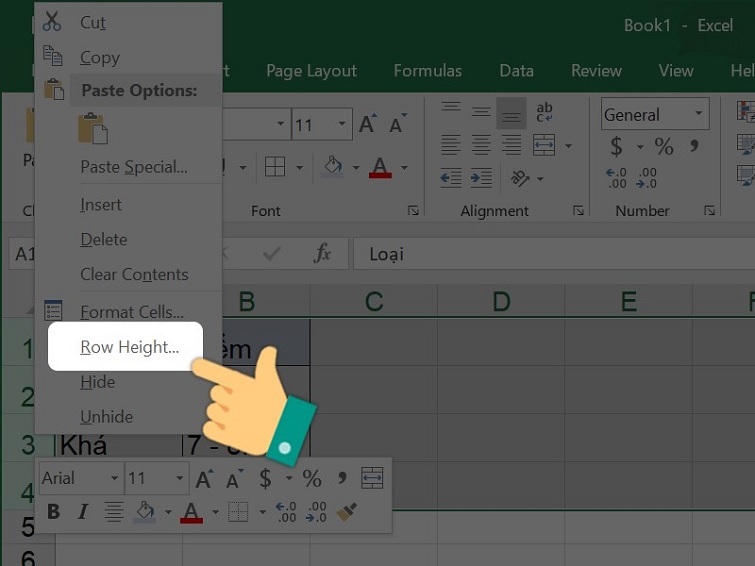Click the formula bar showing Loại

[554, 253]
